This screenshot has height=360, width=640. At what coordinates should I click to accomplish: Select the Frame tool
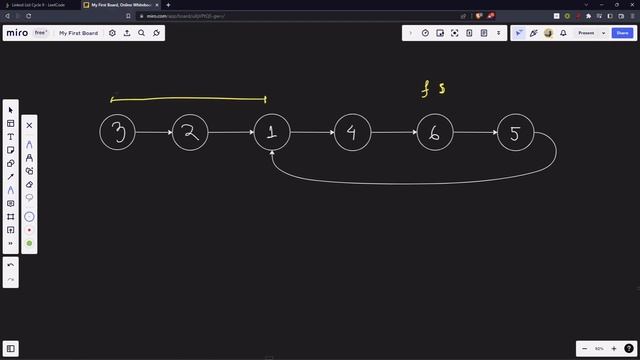(11, 217)
